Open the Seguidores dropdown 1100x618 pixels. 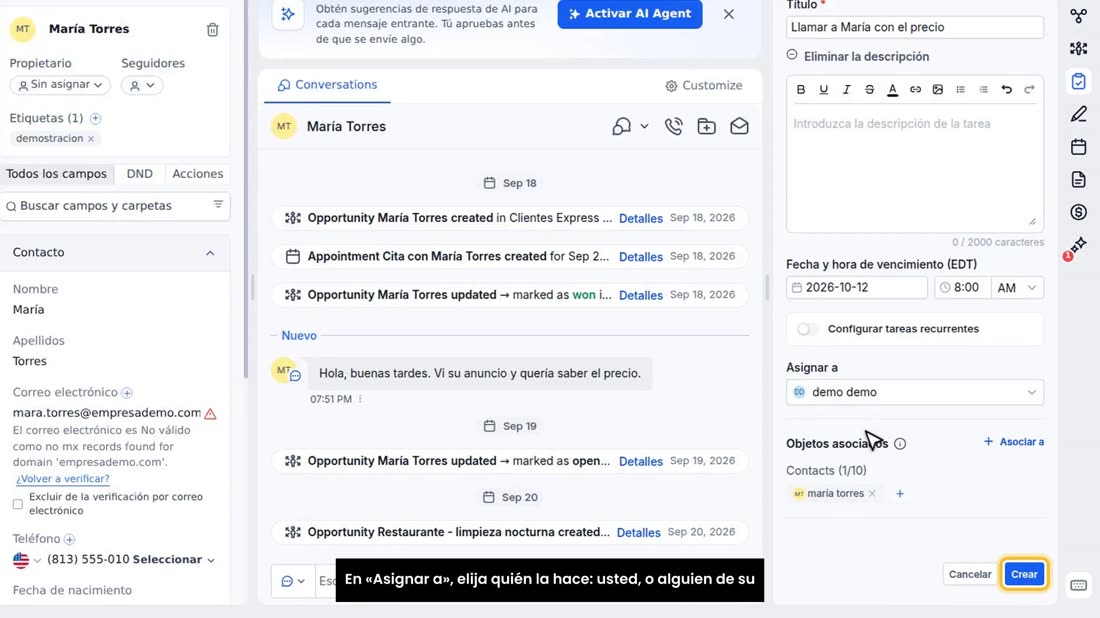click(142, 85)
